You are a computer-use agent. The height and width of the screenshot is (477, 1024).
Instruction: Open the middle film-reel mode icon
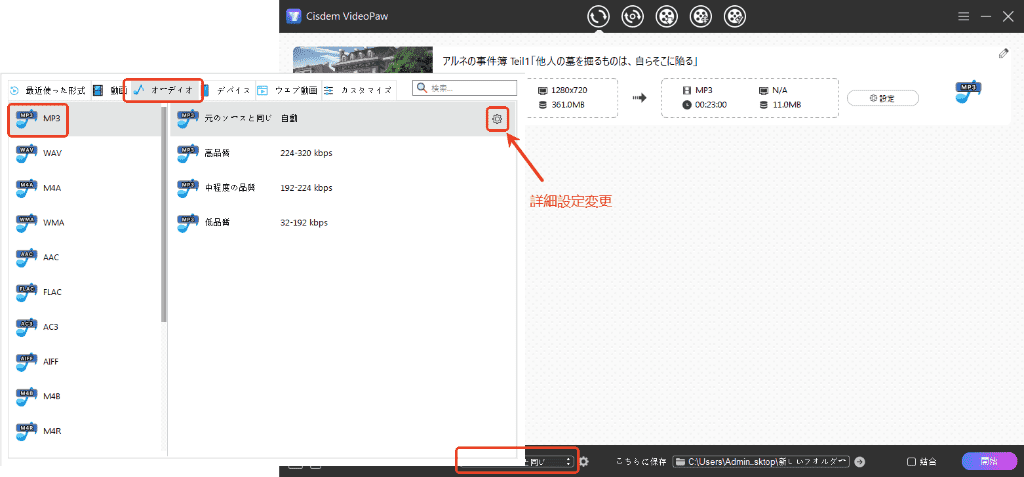tap(701, 16)
